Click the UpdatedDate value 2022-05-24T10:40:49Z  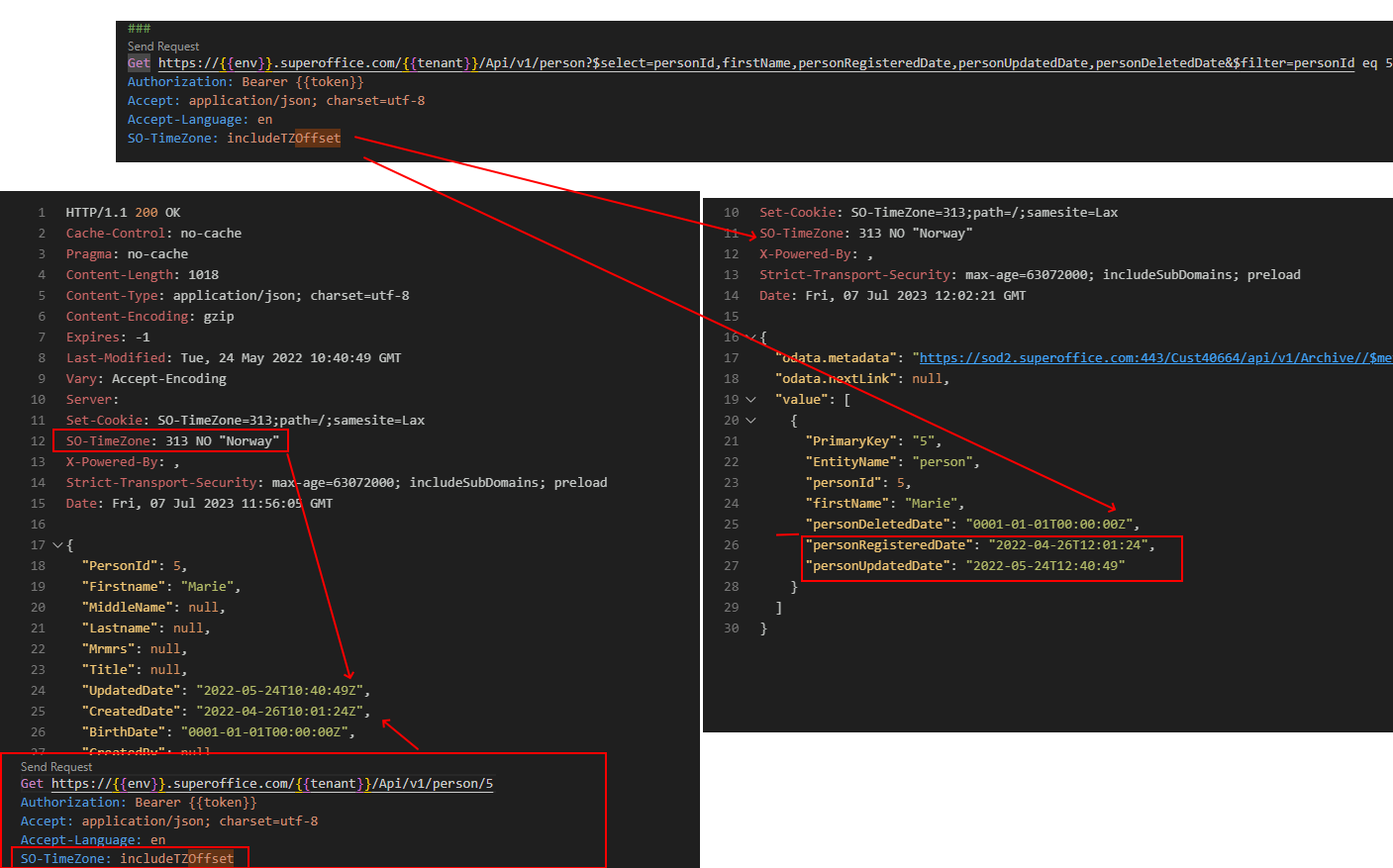(x=282, y=691)
